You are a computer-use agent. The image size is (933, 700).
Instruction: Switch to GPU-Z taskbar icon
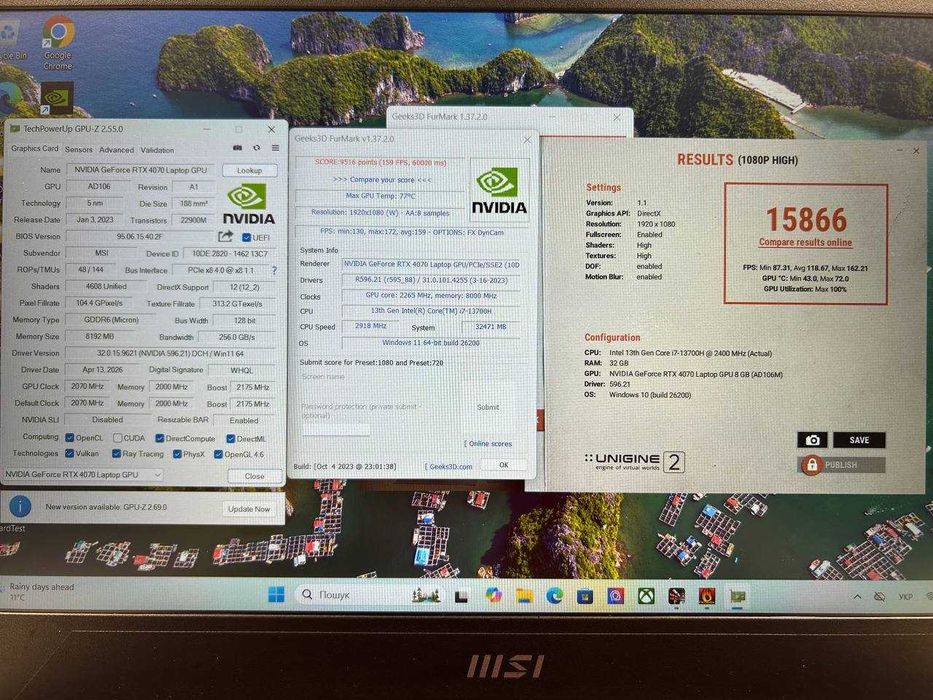[x=738, y=596]
